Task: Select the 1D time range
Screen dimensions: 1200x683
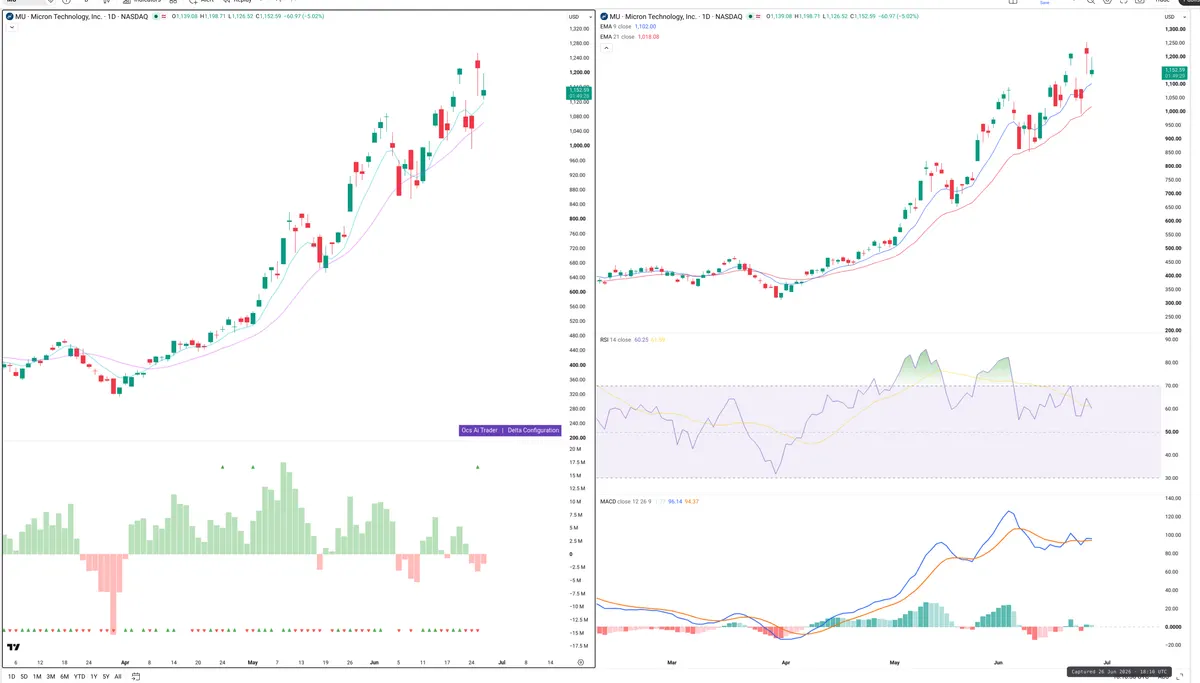Action: click(11, 677)
